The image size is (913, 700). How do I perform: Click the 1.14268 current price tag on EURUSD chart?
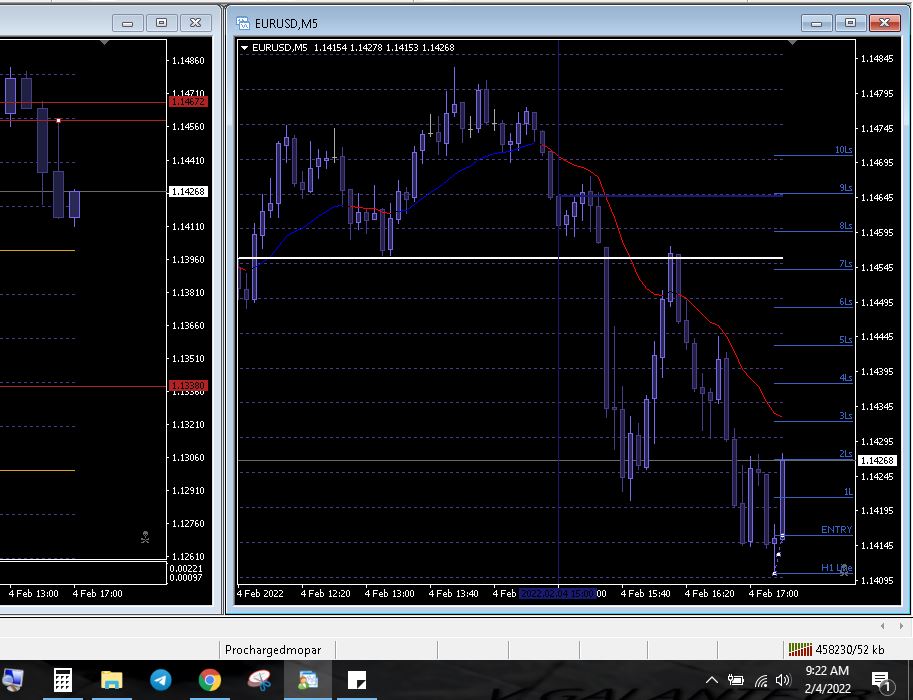tap(876, 460)
